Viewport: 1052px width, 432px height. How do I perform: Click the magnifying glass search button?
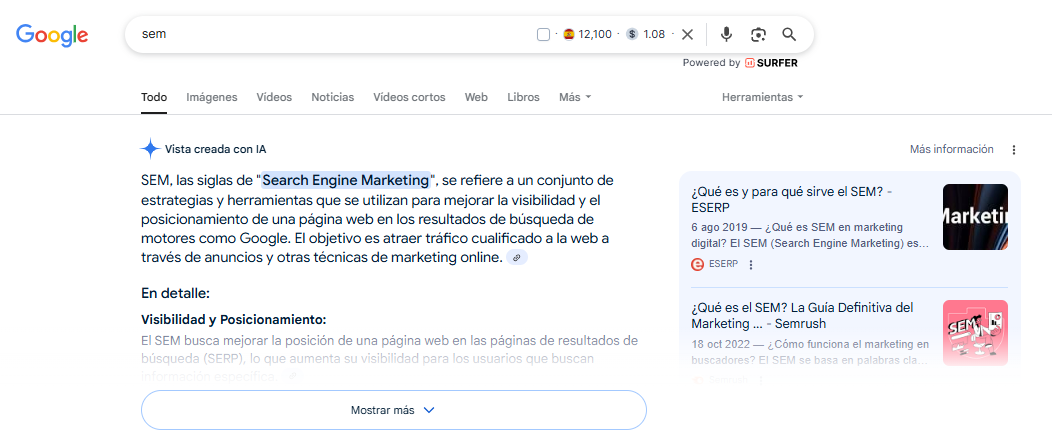point(789,34)
